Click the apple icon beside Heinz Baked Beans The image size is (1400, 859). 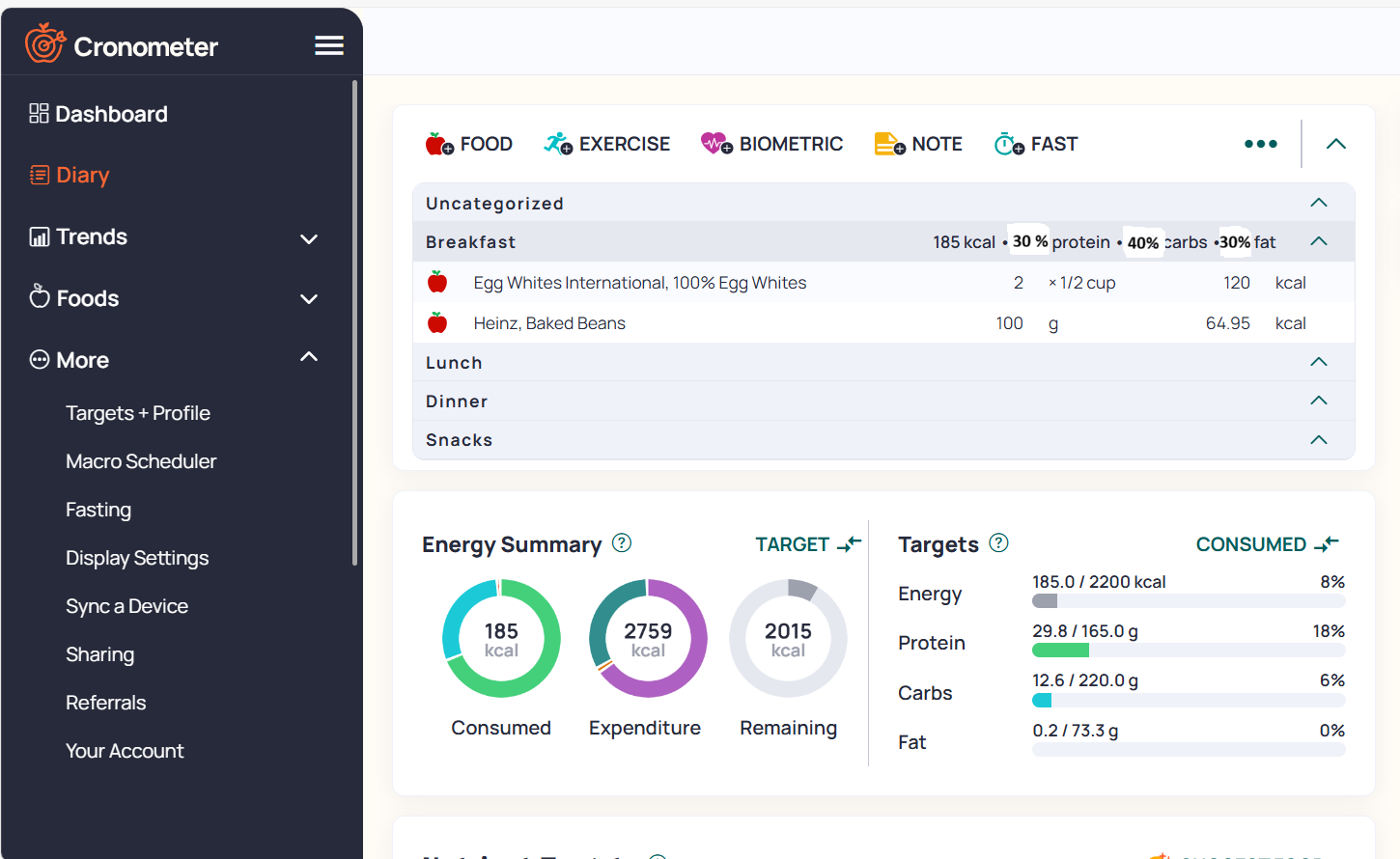point(437,322)
